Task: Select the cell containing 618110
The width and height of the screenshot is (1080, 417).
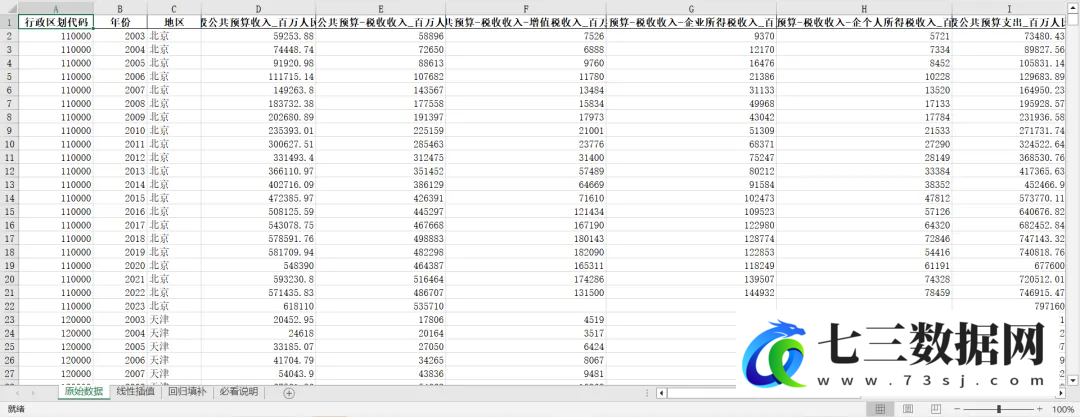Action: (x=258, y=305)
